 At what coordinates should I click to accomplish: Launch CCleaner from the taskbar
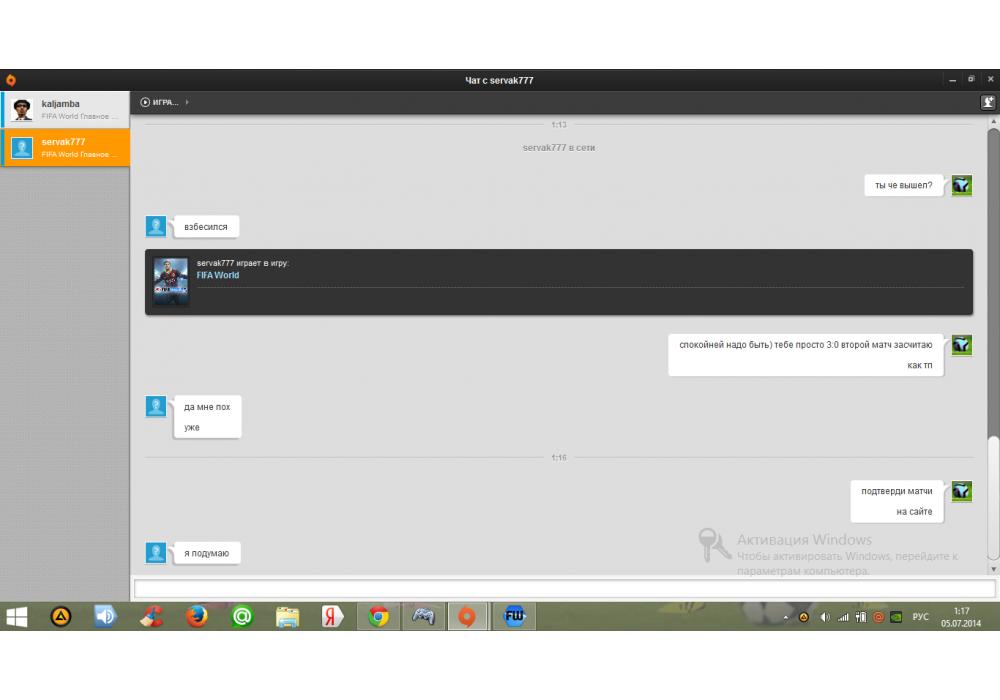[x=152, y=616]
